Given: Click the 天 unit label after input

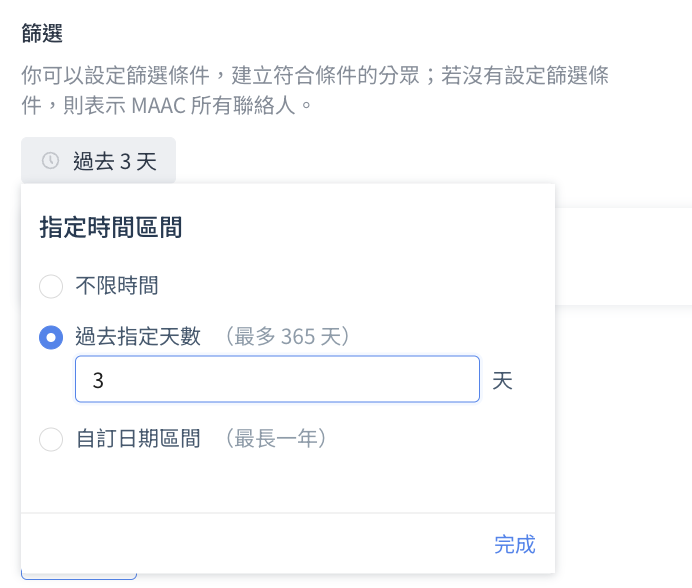Looking at the screenshot, I should click(x=502, y=381).
